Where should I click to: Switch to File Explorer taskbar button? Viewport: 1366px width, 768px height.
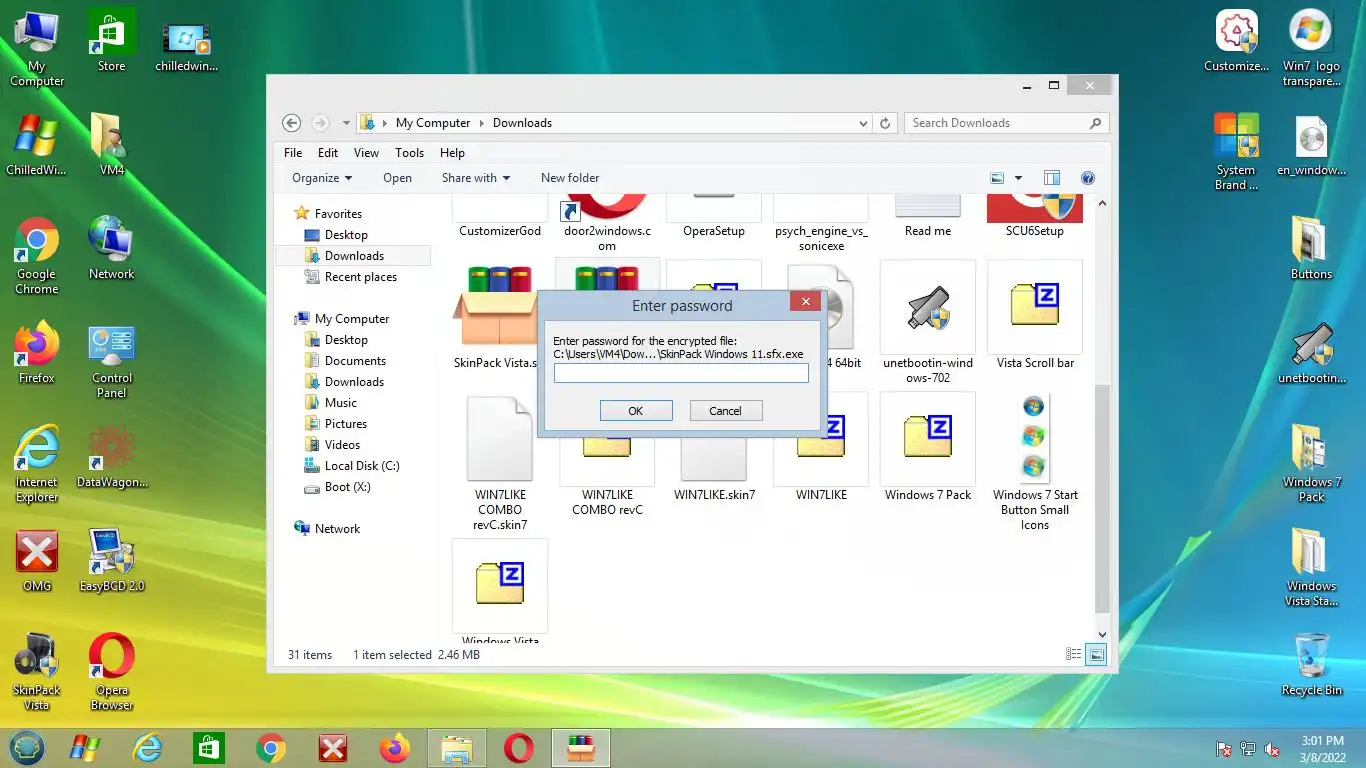tap(457, 747)
